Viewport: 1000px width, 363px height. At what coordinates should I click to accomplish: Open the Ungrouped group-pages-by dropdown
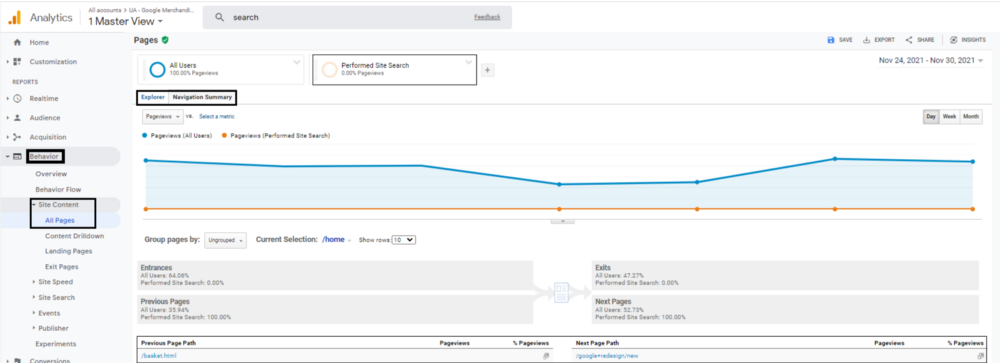pos(225,240)
